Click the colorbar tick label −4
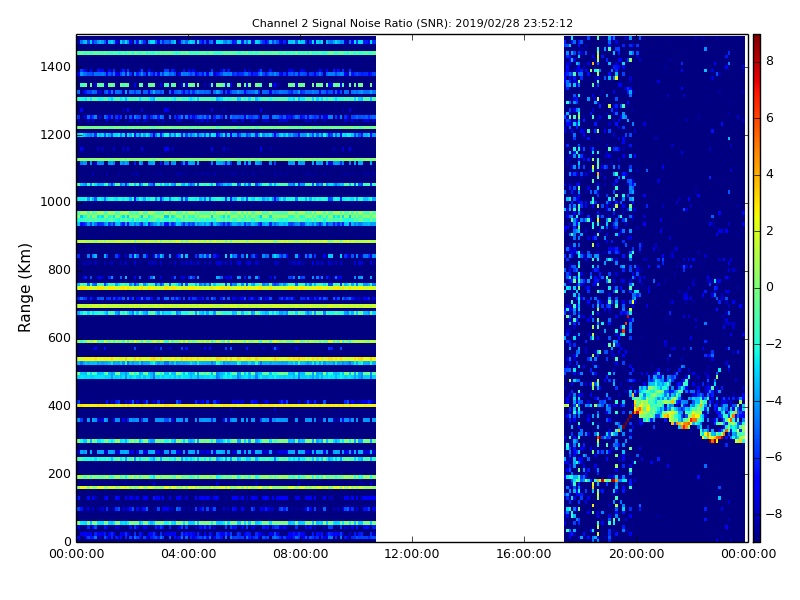 [774, 401]
